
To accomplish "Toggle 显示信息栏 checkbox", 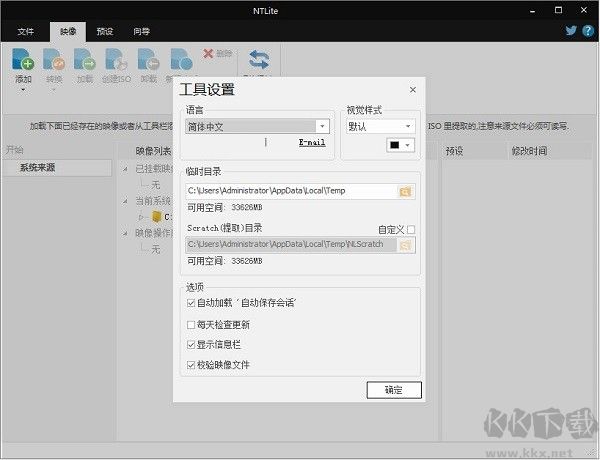I will coord(191,345).
